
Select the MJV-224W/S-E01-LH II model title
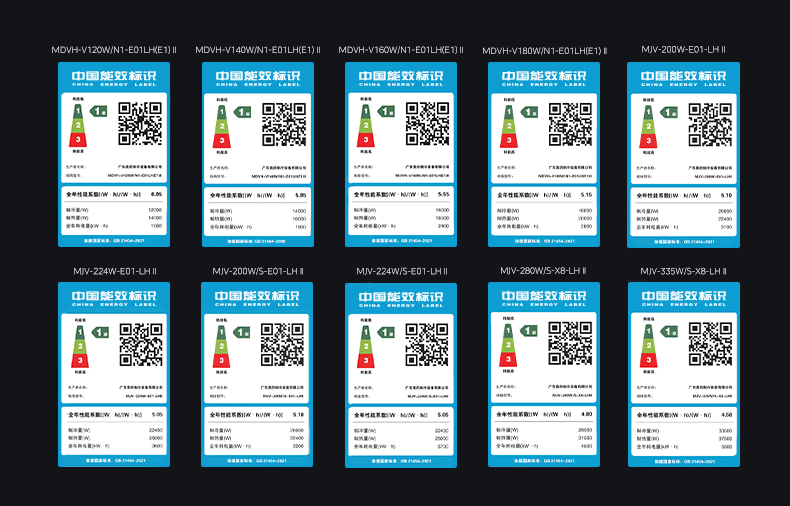401,271
